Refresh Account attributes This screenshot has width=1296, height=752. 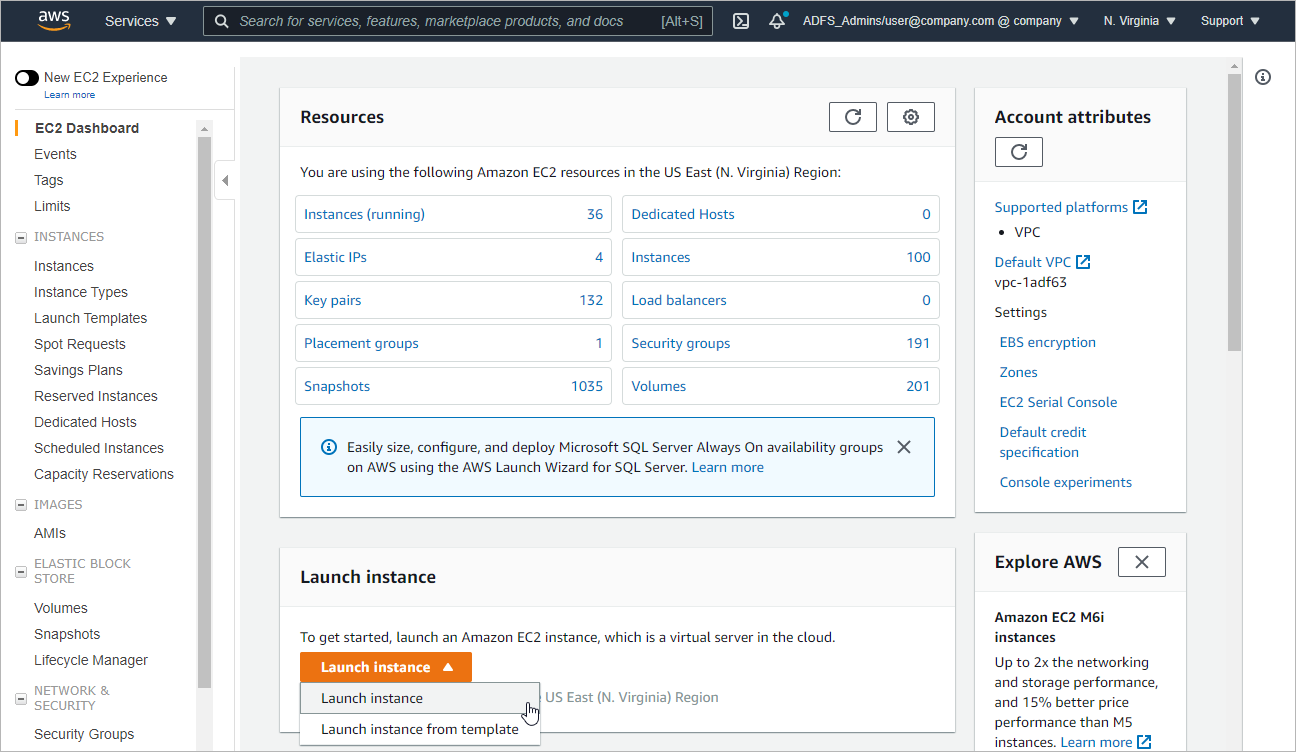click(x=1018, y=152)
